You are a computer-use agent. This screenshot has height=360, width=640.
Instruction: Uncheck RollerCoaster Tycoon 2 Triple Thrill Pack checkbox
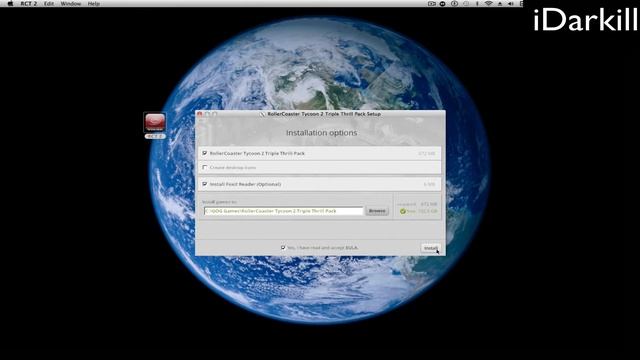coord(204,153)
